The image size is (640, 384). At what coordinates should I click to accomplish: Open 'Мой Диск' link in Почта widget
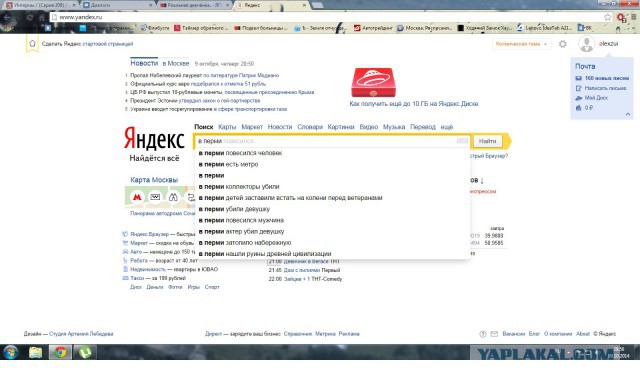tap(596, 98)
